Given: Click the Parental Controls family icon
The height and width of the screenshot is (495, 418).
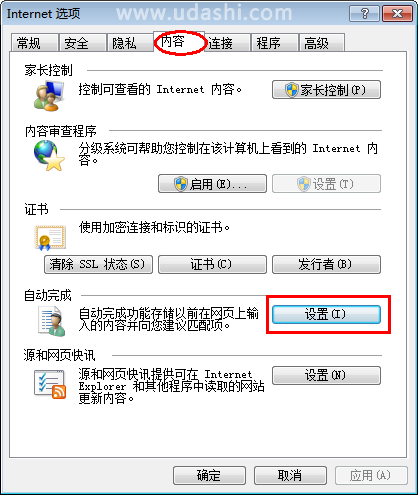Looking at the screenshot, I should point(49,96).
